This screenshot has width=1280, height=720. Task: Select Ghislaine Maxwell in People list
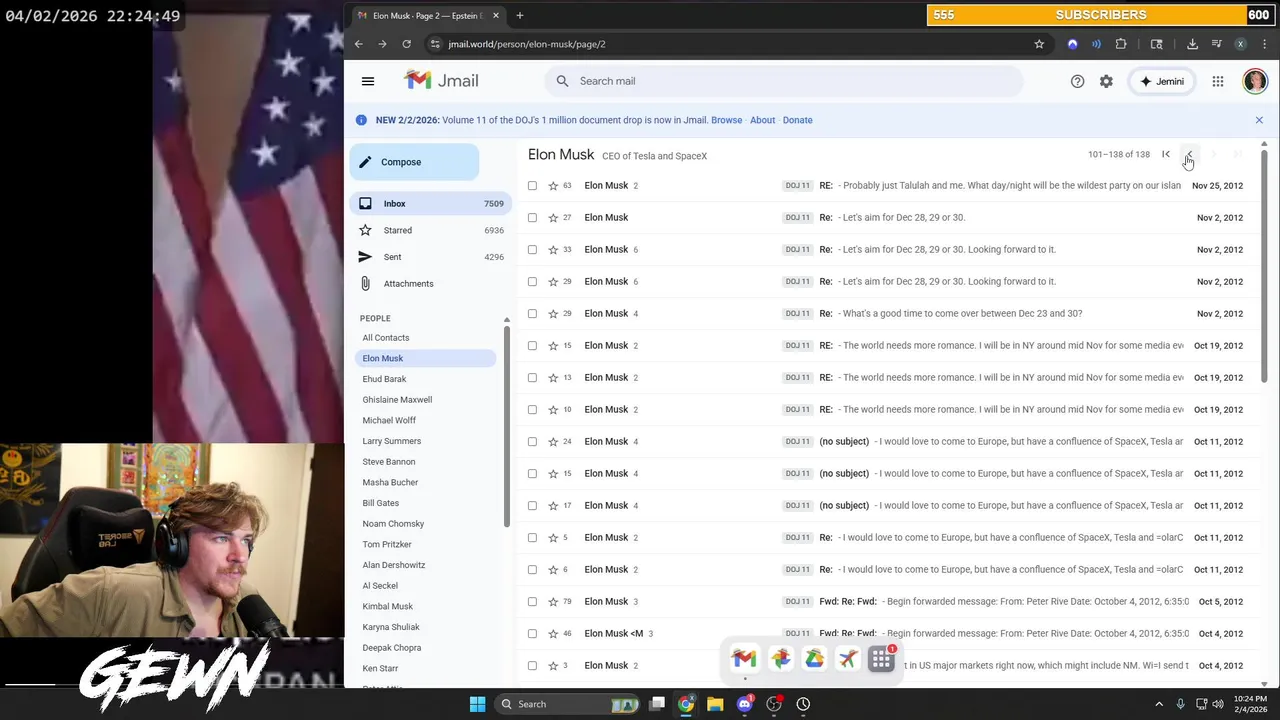coord(397,400)
